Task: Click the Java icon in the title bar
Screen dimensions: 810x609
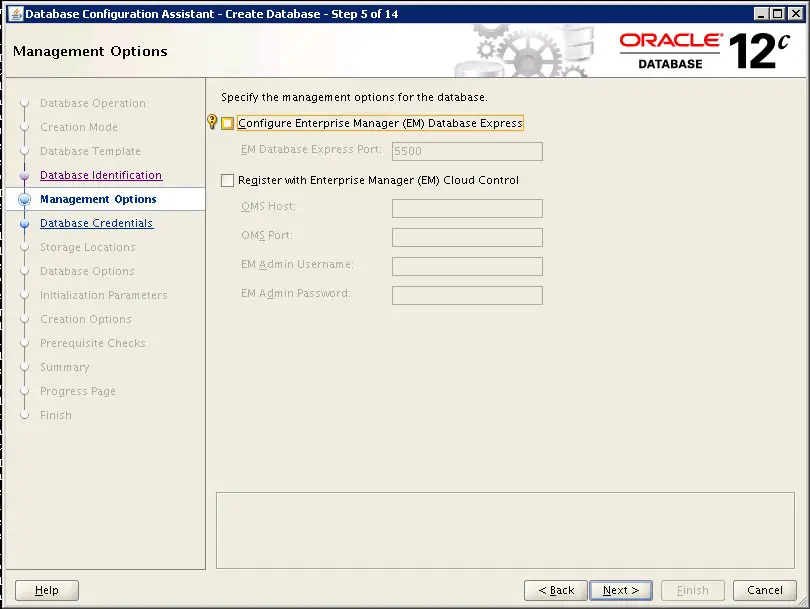Action: [x=15, y=13]
